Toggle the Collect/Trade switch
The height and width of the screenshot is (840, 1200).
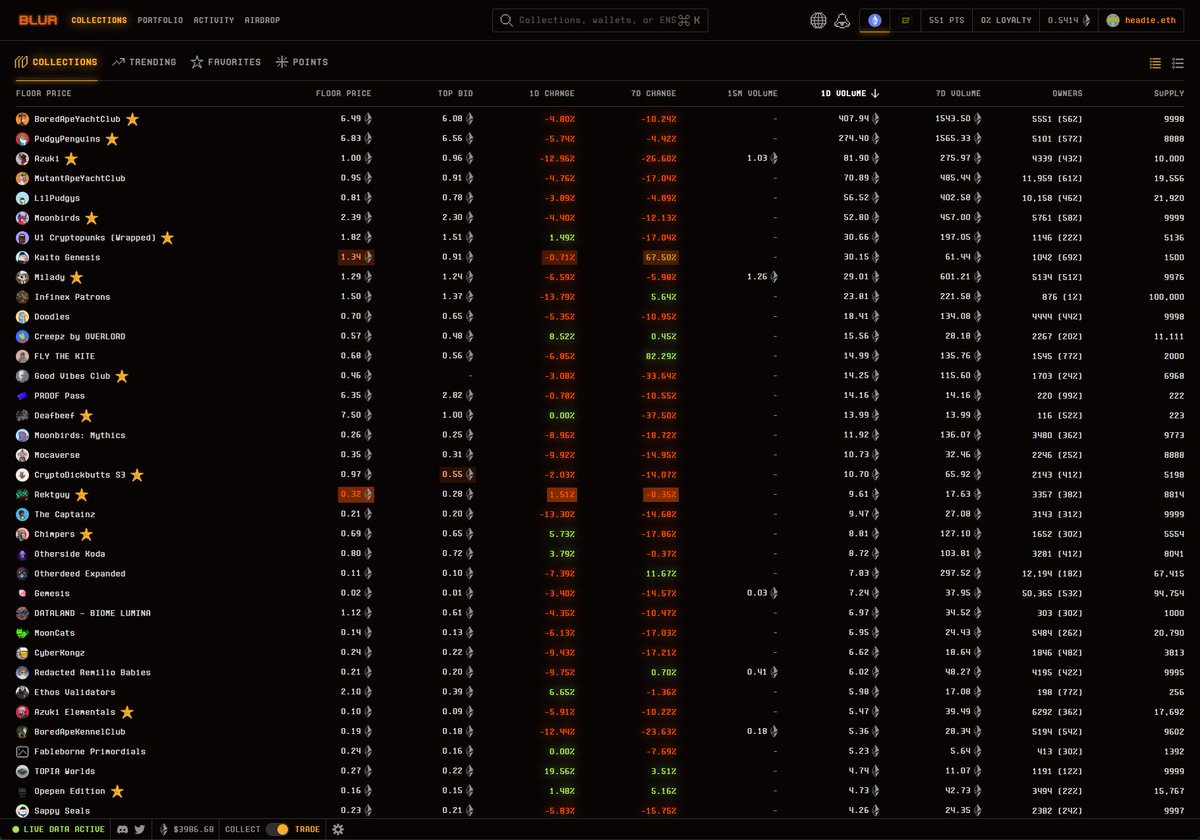[x=277, y=829]
